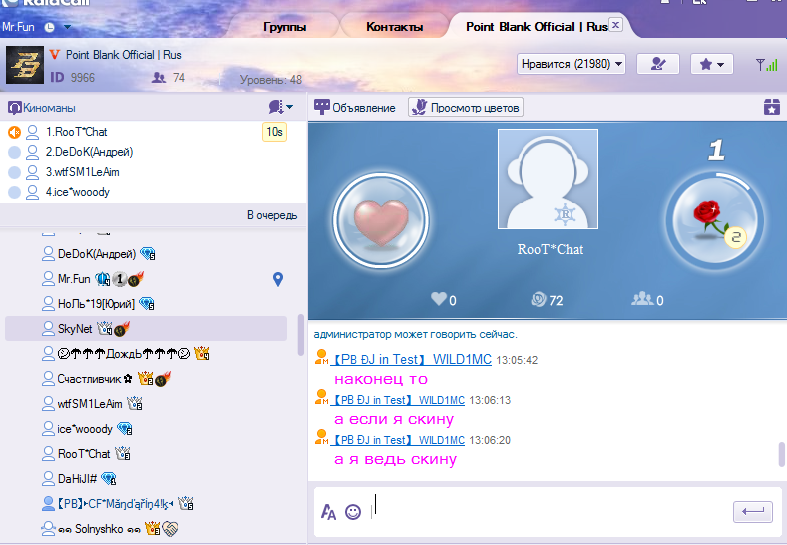Click the edit profile person icon button
Viewport: 787px width, 545px height.
658,64
